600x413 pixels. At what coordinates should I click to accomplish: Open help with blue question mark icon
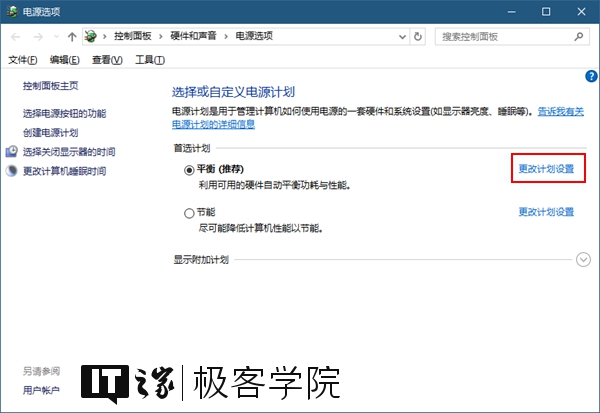pos(591,76)
